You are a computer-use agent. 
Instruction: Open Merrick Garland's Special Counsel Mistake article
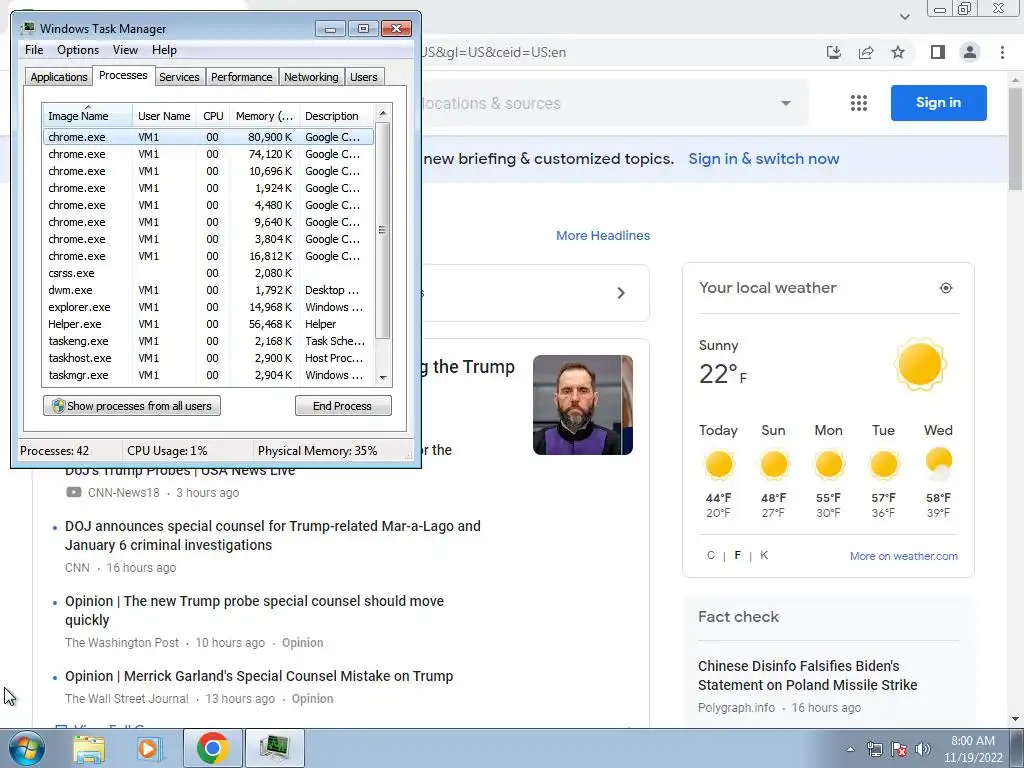pyautogui.click(x=259, y=676)
